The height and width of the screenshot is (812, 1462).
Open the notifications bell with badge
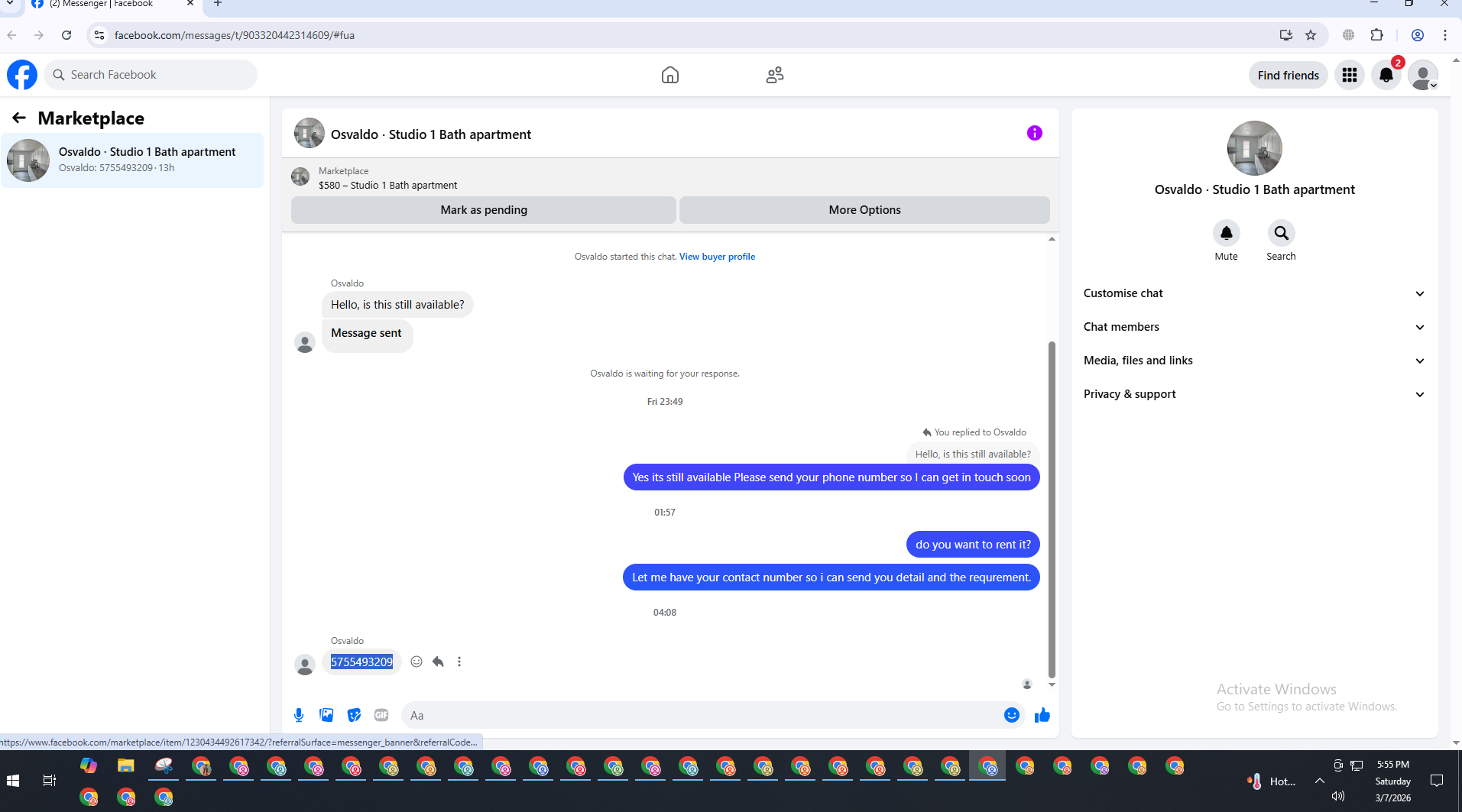tap(1386, 75)
